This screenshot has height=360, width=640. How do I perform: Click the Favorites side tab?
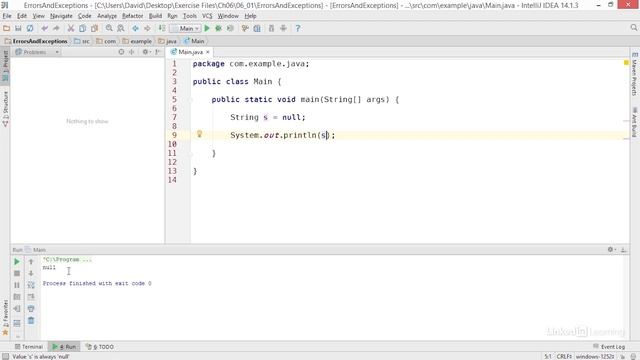[x=5, y=318]
